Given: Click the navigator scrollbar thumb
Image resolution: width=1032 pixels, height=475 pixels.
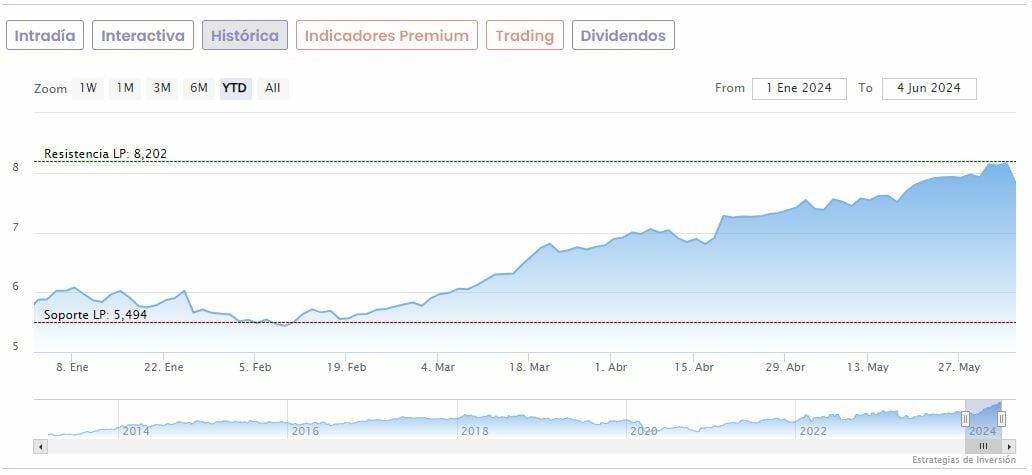Looking at the screenshot, I should click(x=983, y=447).
